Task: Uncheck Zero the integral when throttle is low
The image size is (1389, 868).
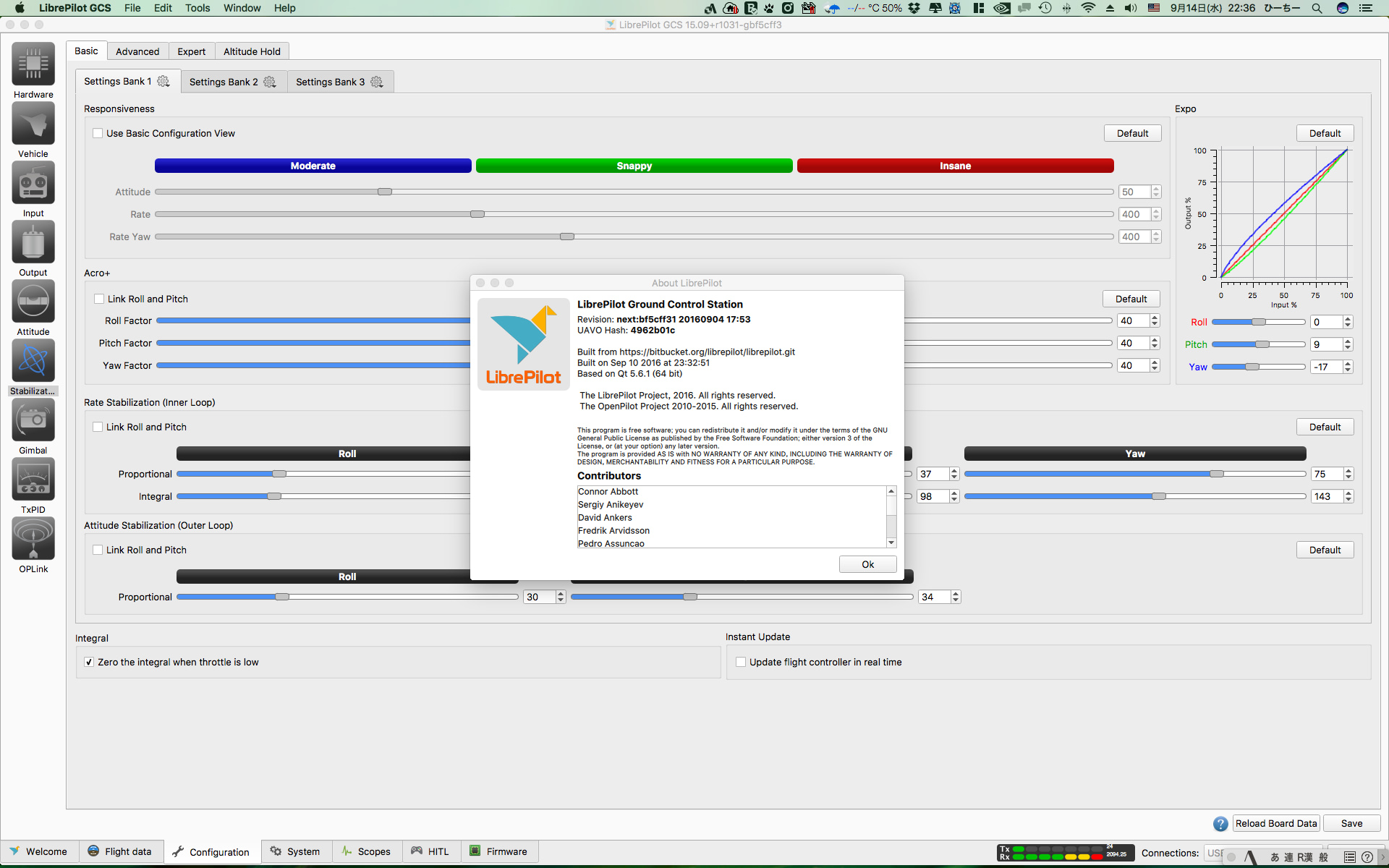Action: (89, 662)
